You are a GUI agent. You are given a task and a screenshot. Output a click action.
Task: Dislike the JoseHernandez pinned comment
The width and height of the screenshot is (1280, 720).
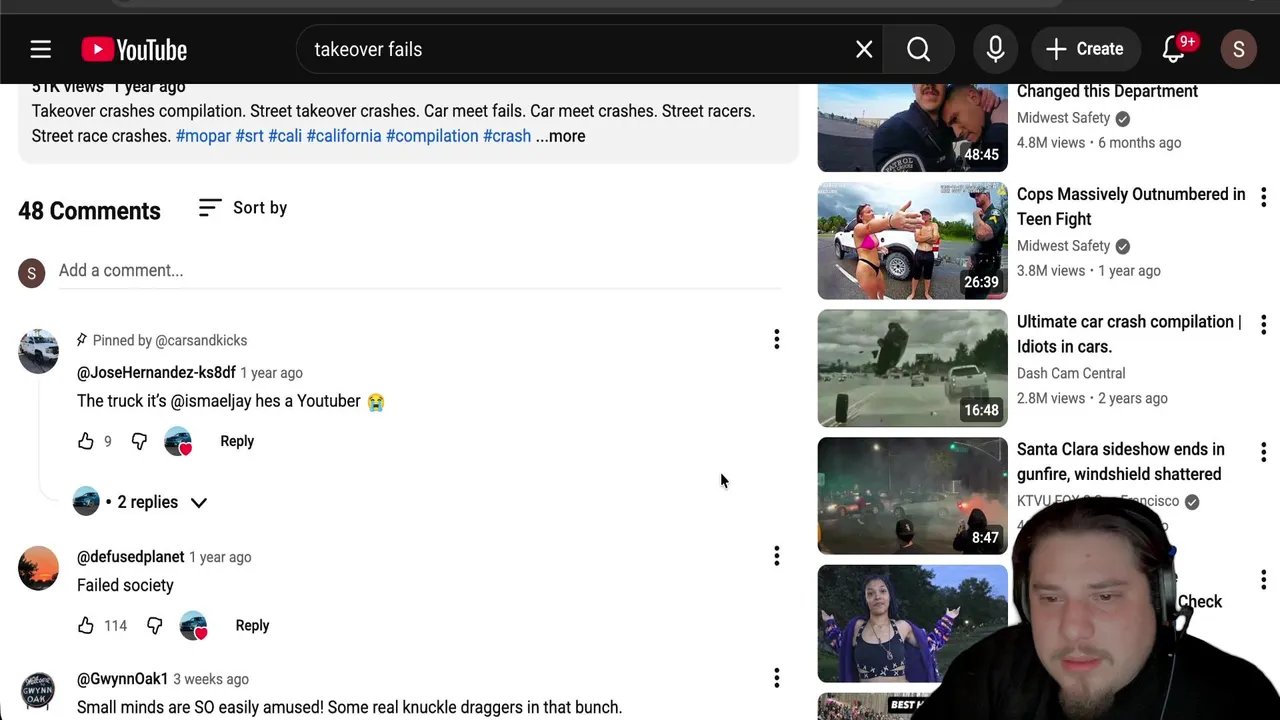coord(139,441)
